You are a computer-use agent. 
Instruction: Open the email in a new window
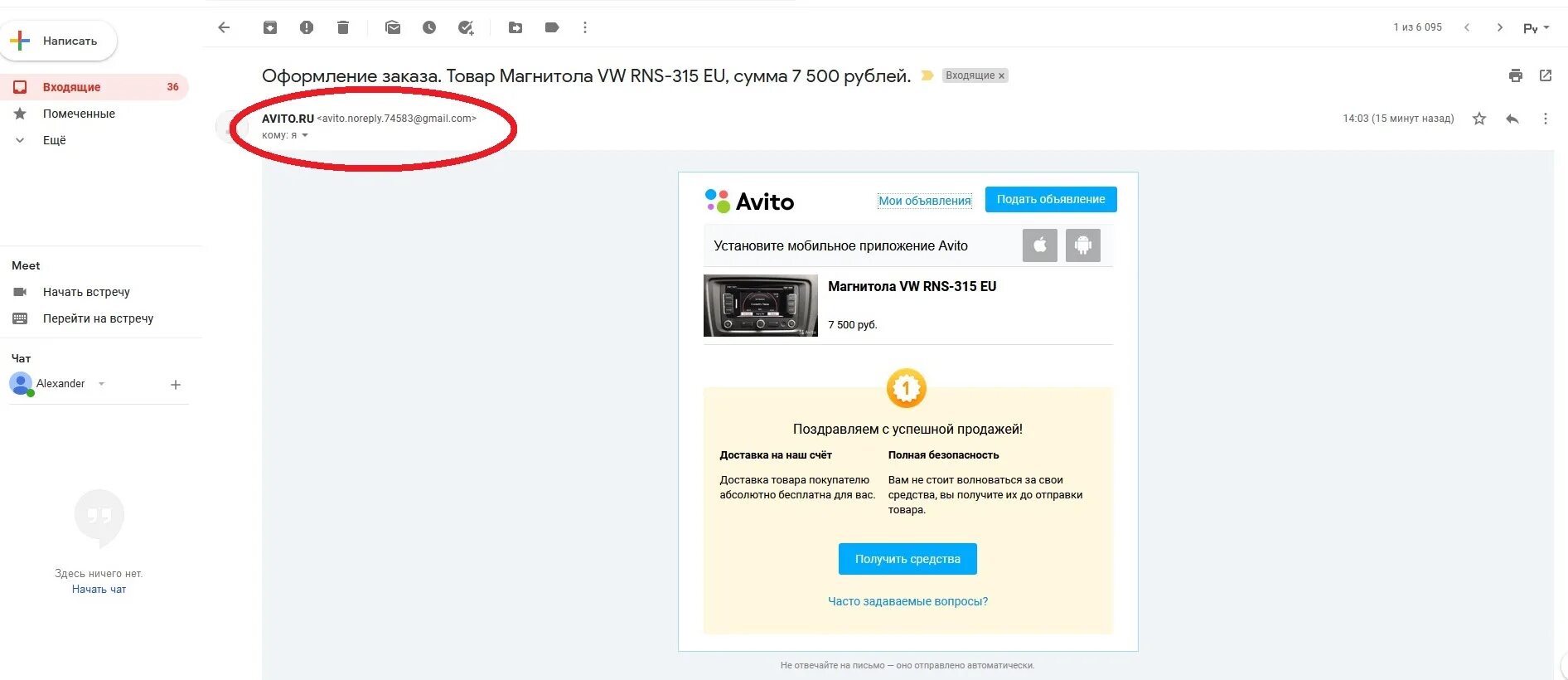click(x=1546, y=75)
